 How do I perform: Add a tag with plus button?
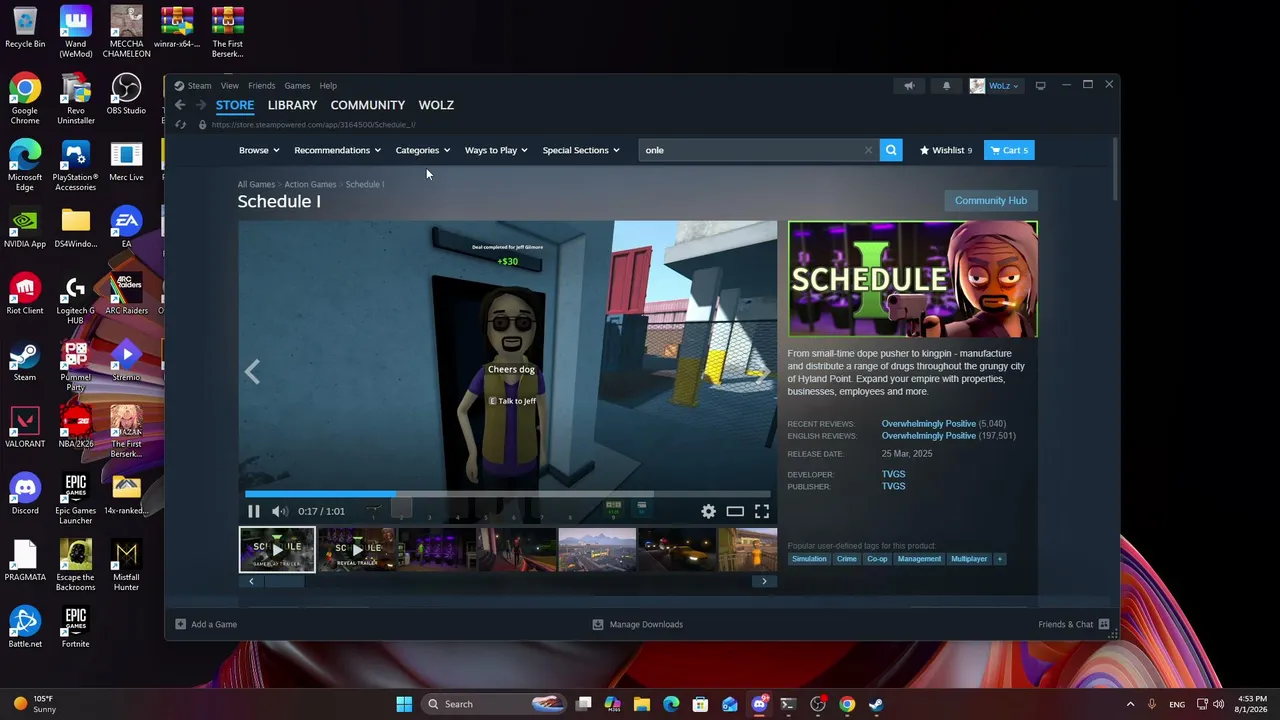pos(999,559)
